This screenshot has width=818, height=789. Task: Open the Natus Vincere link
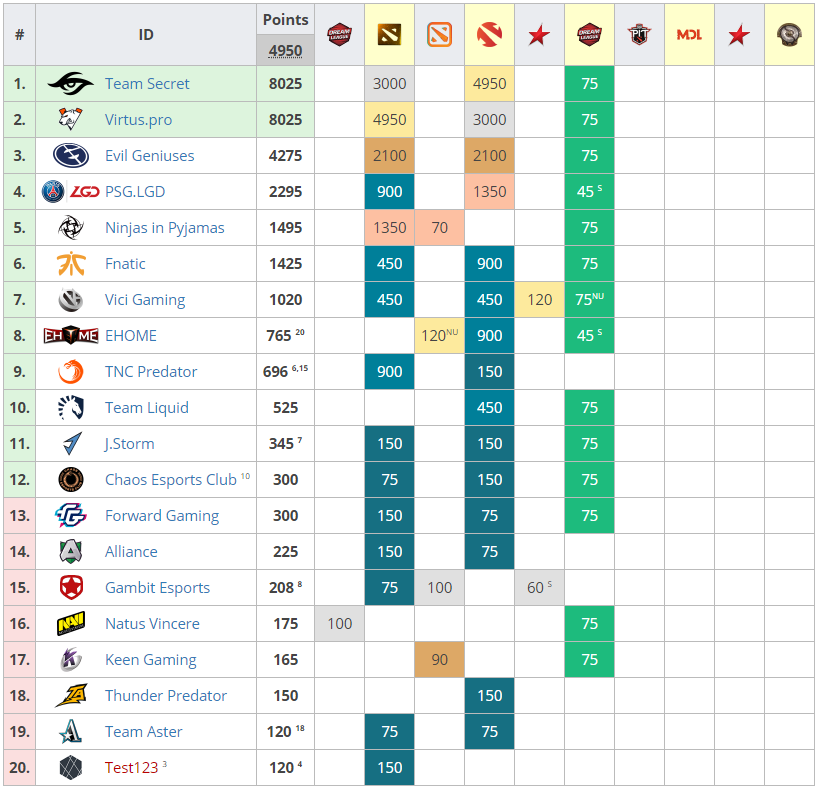coord(152,624)
